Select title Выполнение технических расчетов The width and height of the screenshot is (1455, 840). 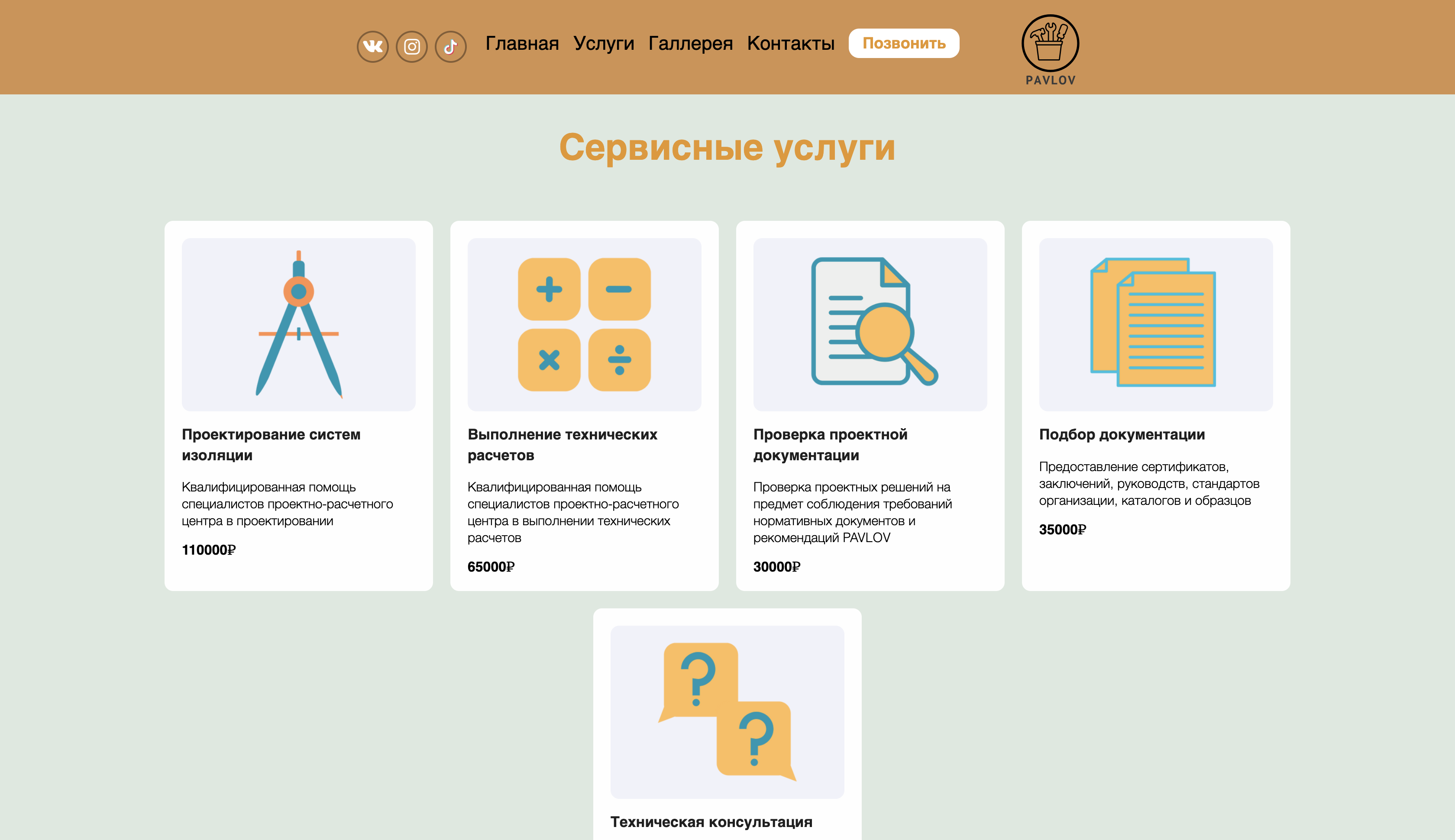(x=563, y=445)
